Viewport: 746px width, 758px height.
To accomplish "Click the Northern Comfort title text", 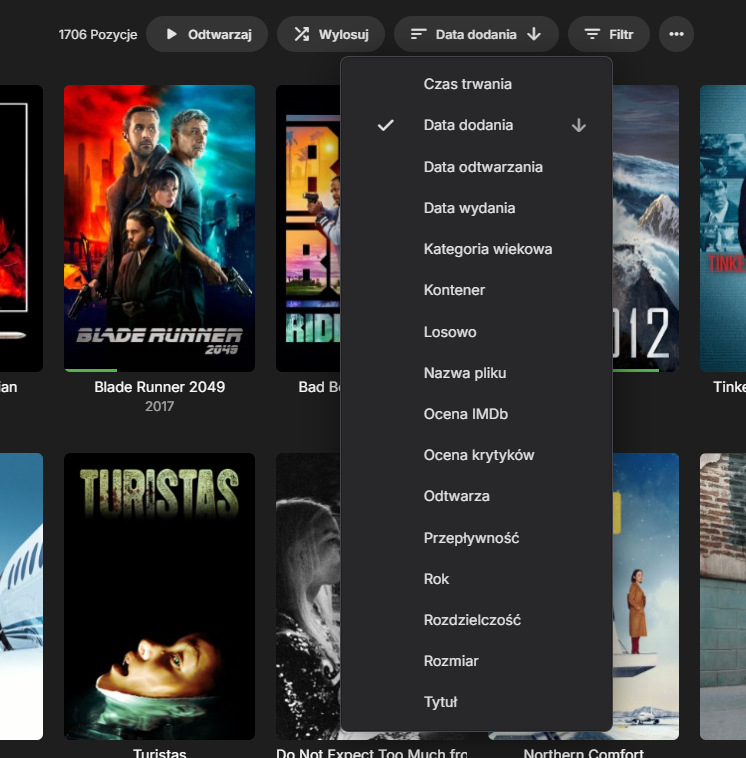I will point(584,752).
